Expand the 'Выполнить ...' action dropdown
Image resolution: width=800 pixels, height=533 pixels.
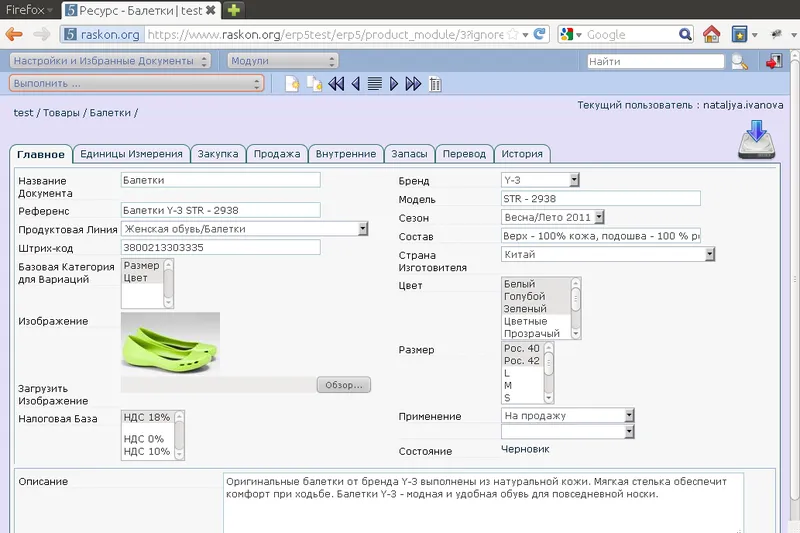pyautogui.click(x=136, y=84)
